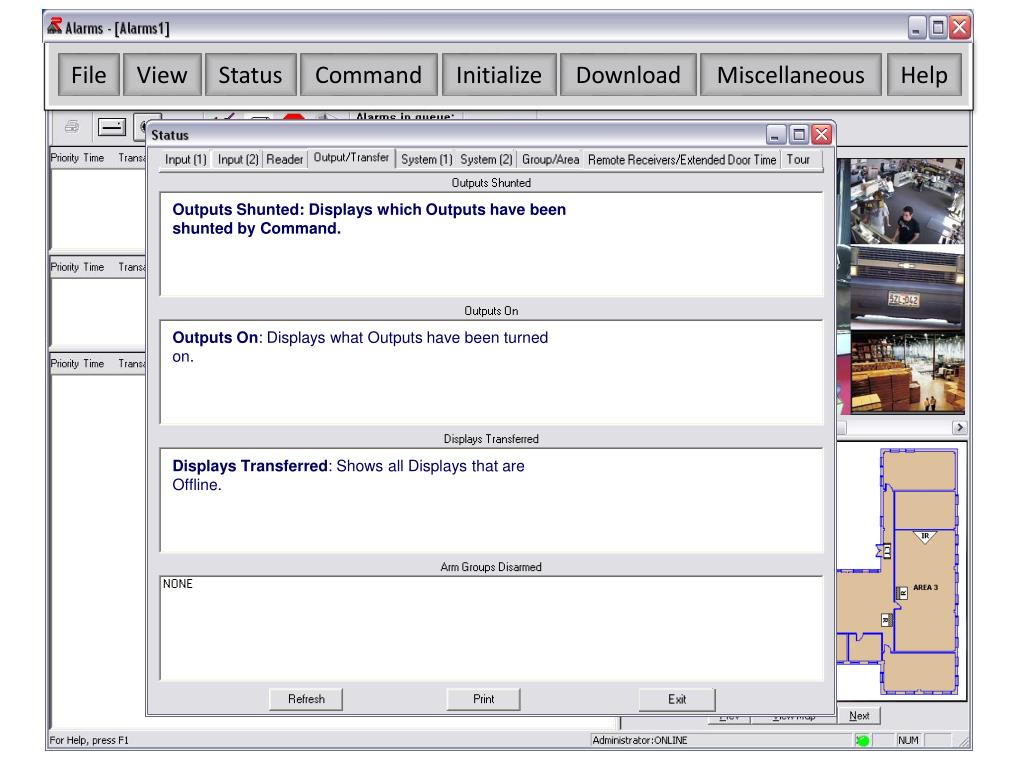
Task: Go to the Tour tab
Action: (x=799, y=160)
